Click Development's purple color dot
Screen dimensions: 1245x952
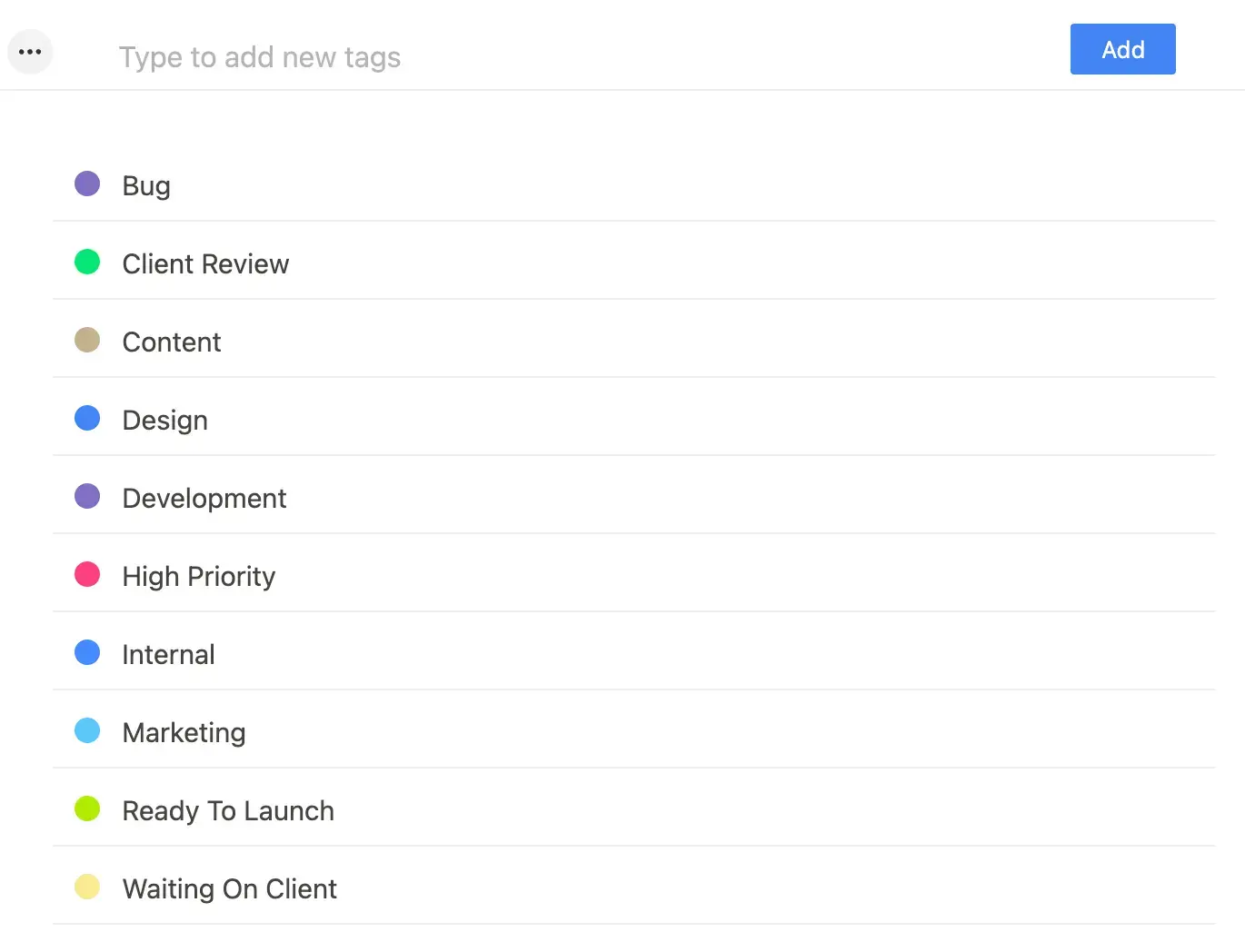pos(87,497)
